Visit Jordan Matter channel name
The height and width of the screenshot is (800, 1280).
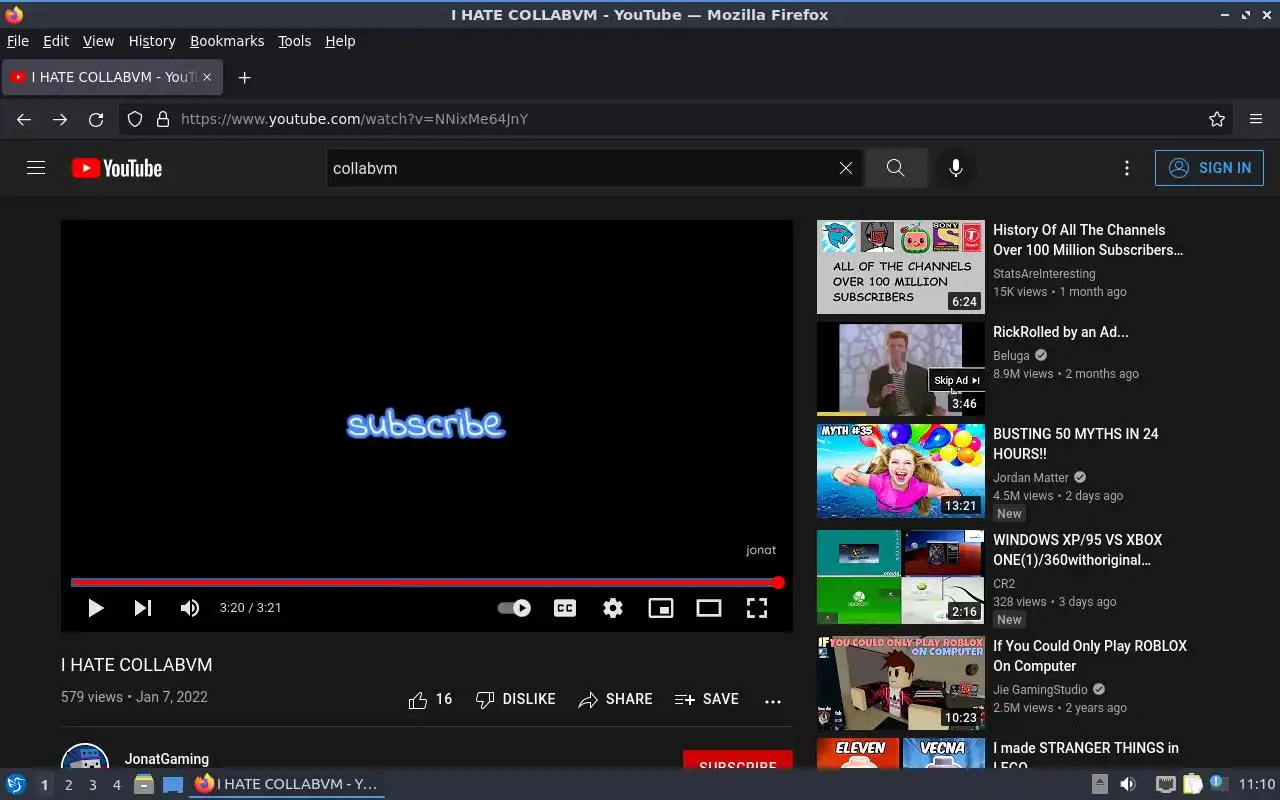(1031, 477)
